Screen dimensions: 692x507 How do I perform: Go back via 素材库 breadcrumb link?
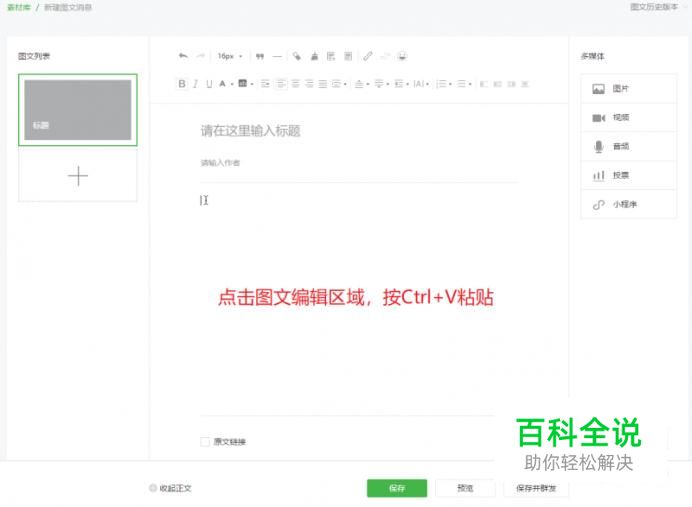pos(19,7)
